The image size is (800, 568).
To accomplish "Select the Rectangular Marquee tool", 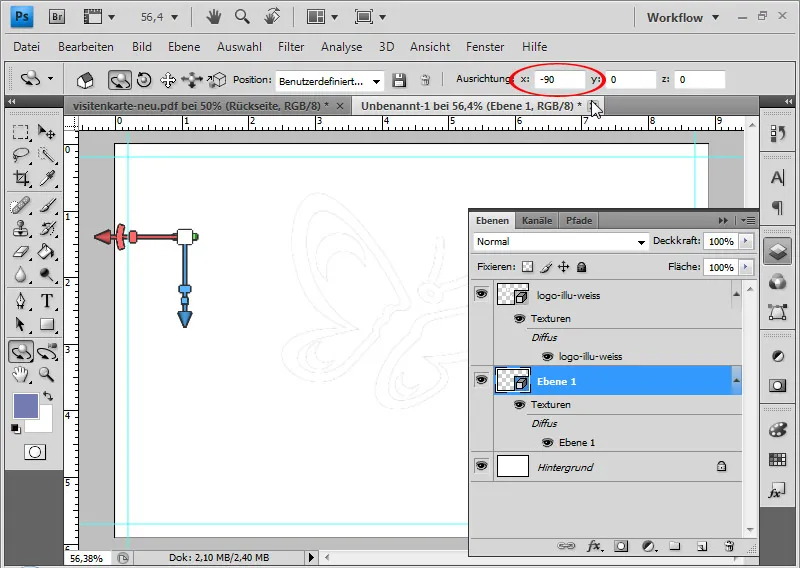I will 20,132.
